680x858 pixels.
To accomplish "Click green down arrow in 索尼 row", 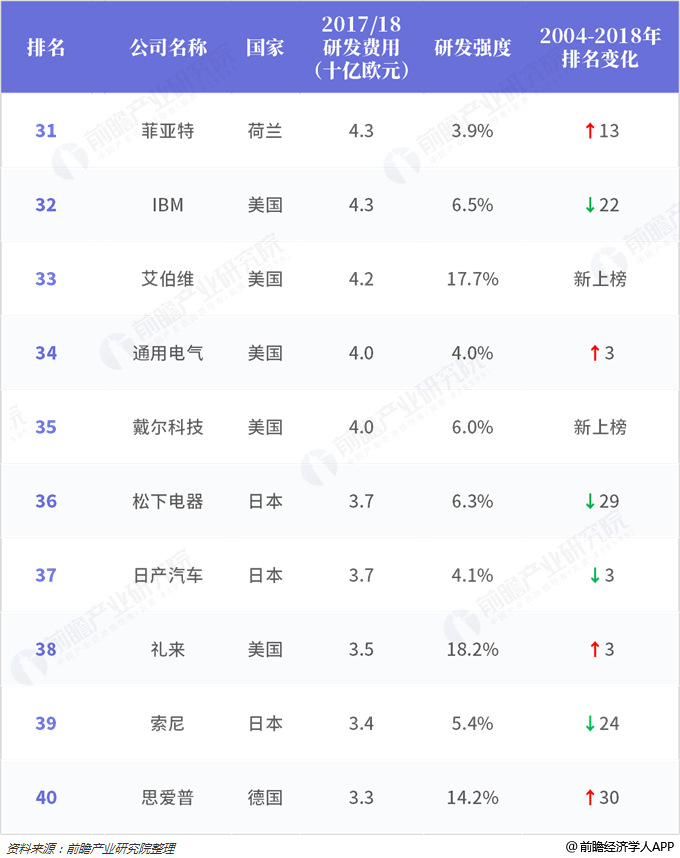I will (590, 723).
